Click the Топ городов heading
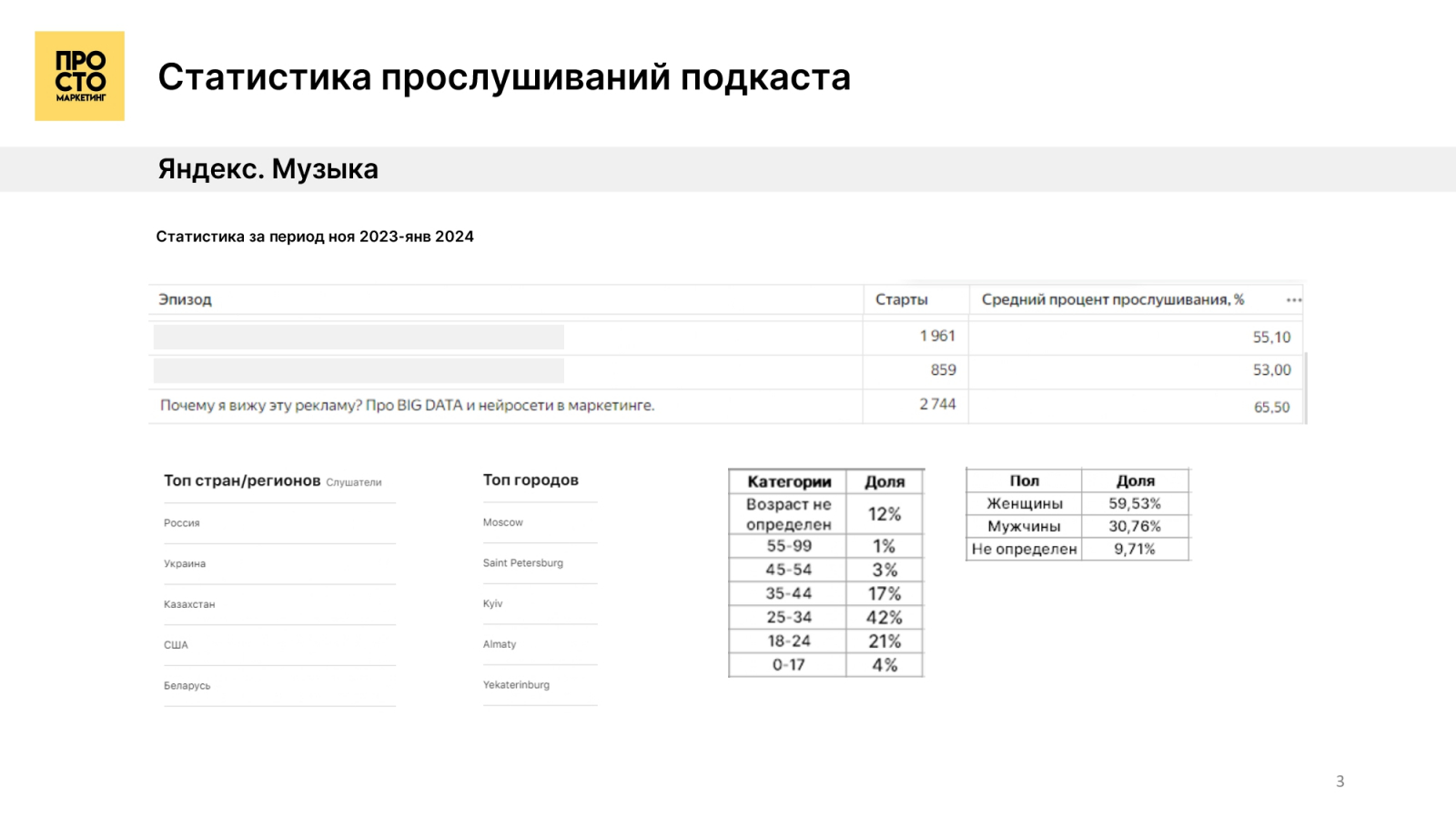The height and width of the screenshot is (819, 1456). pyautogui.click(x=531, y=480)
